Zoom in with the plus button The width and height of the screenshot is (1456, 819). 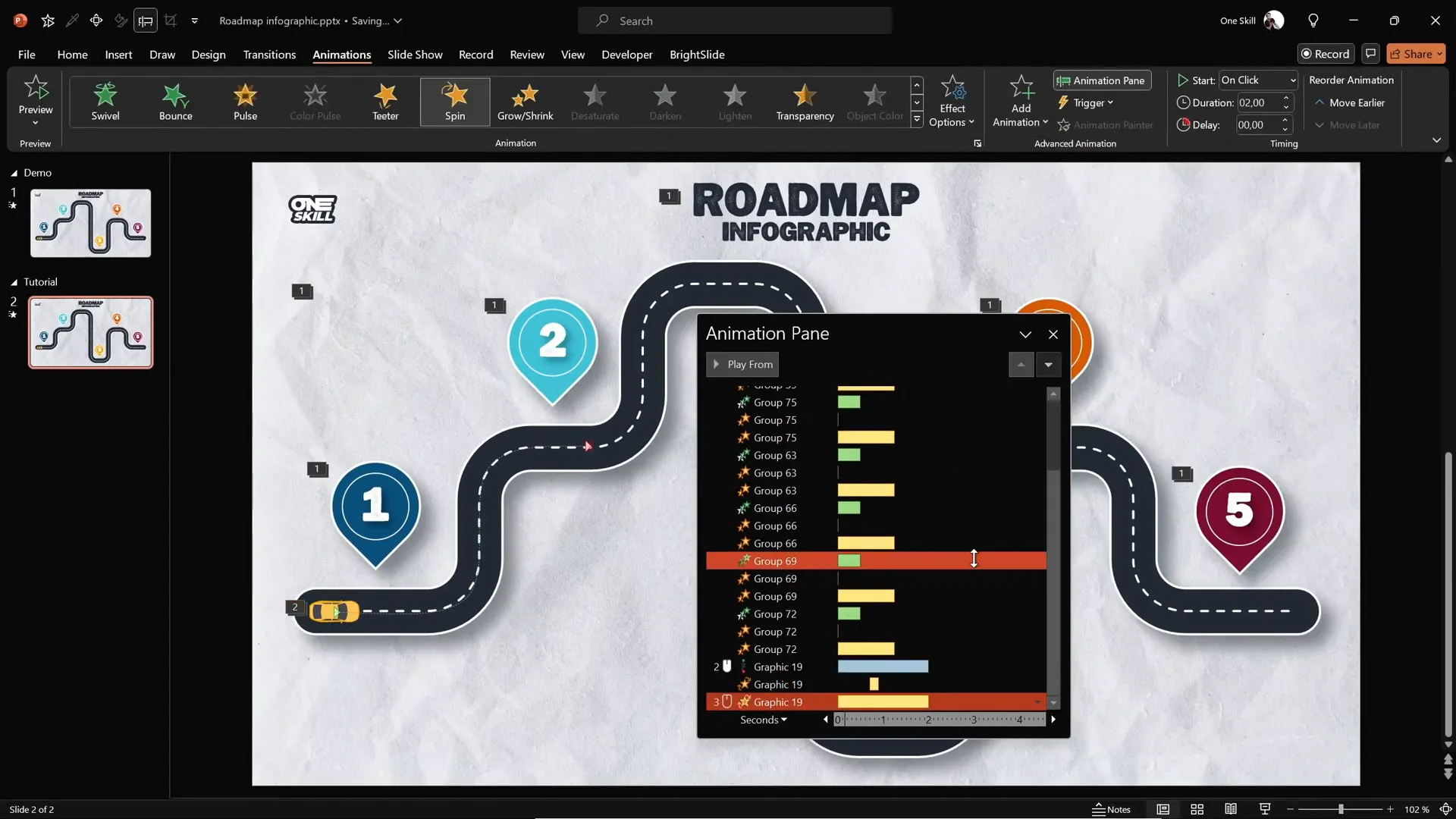pos(1390,809)
